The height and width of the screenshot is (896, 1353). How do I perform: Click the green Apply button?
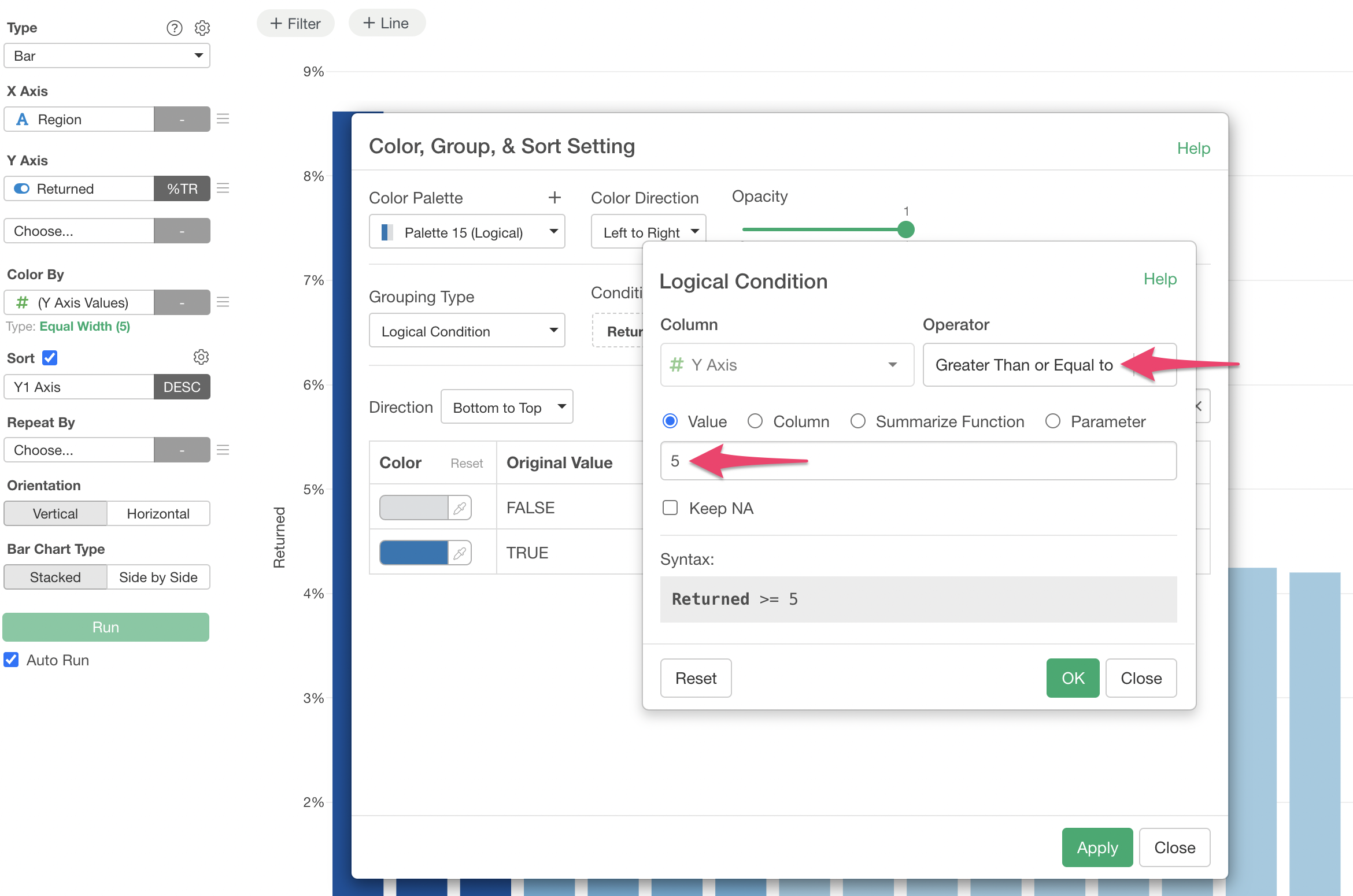point(1097,847)
